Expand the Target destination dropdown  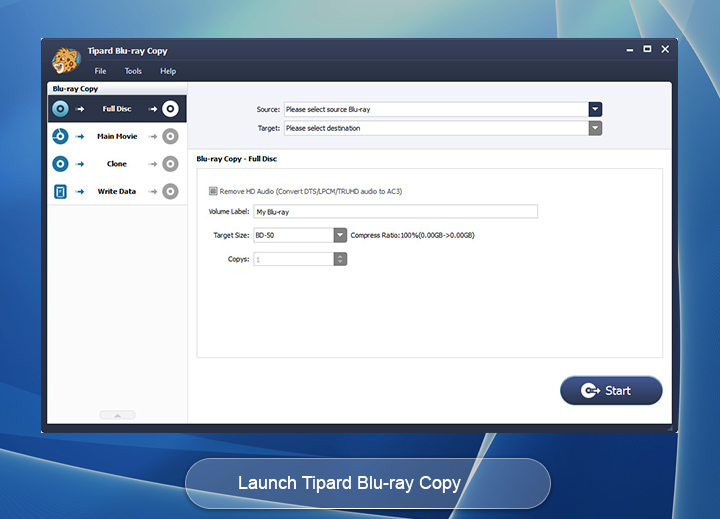[x=595, y=128]
